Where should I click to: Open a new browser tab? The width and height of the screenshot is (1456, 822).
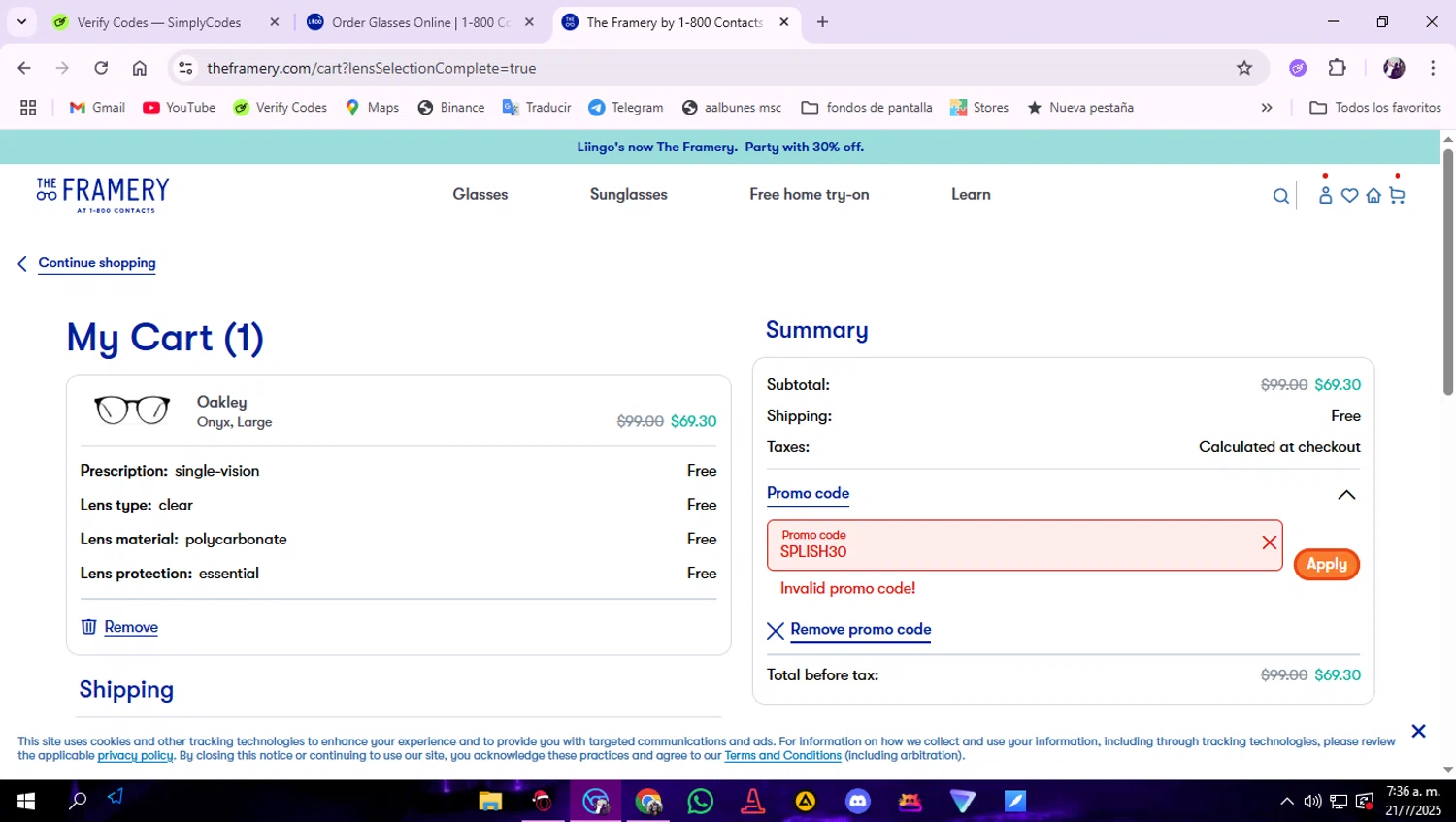click(822, 22)
